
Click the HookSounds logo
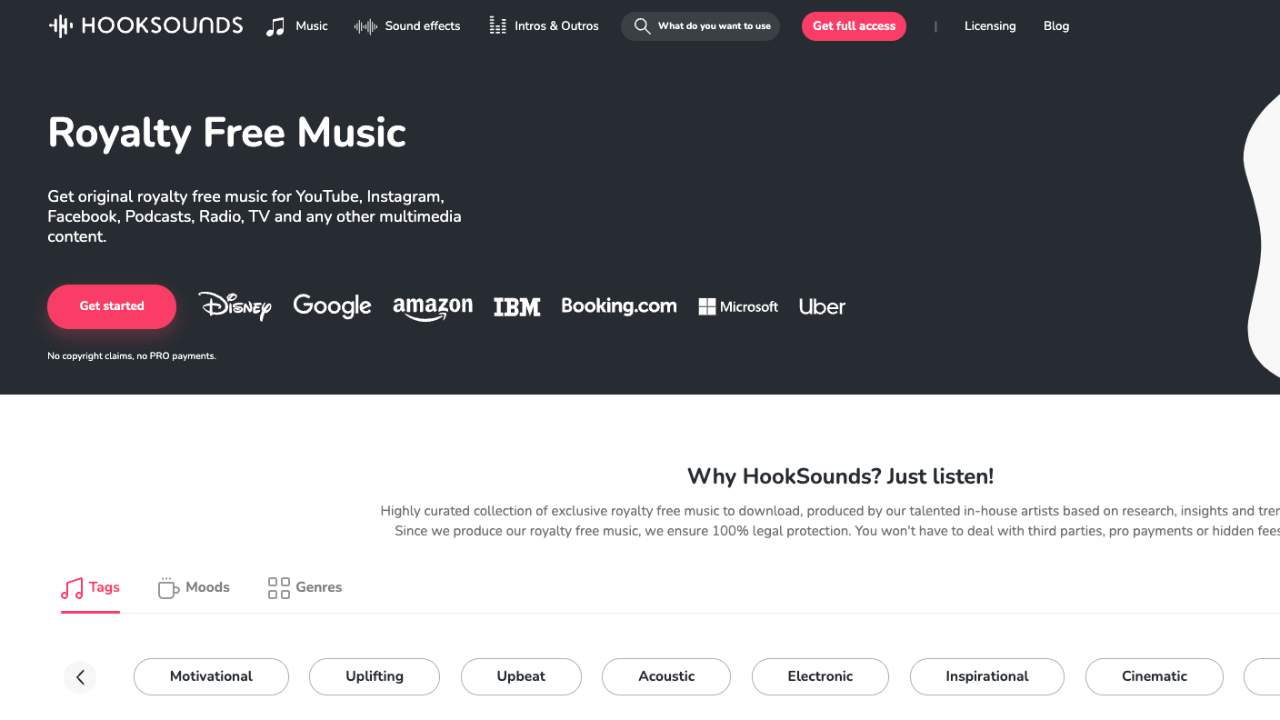(x=146, y=26)
